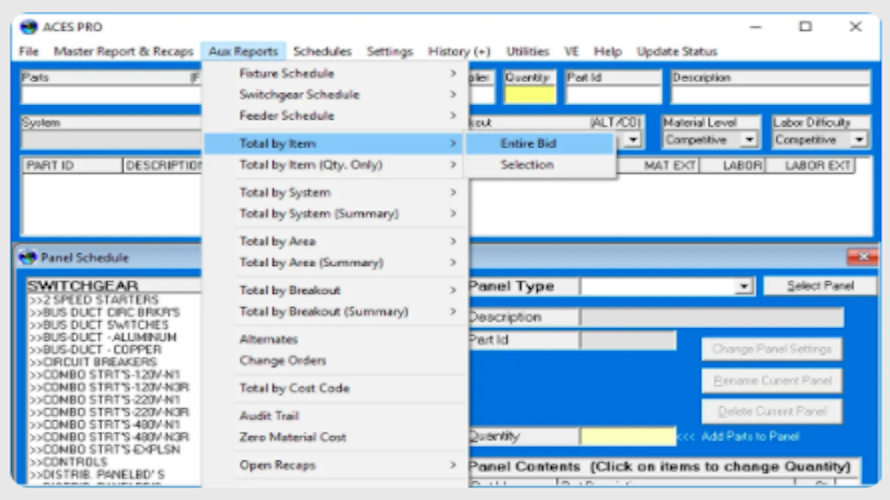Image resolution: width=890 pixels, height=500 pixels.
Task: Choose Change Orders report
Action: click(x=335, y=360)
